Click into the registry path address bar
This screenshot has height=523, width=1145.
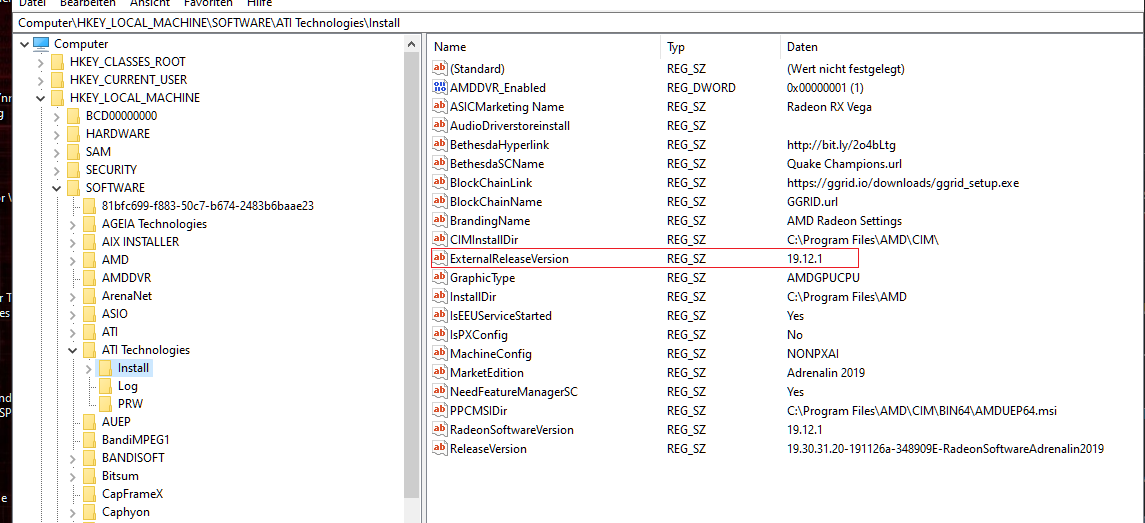[577, 23]
